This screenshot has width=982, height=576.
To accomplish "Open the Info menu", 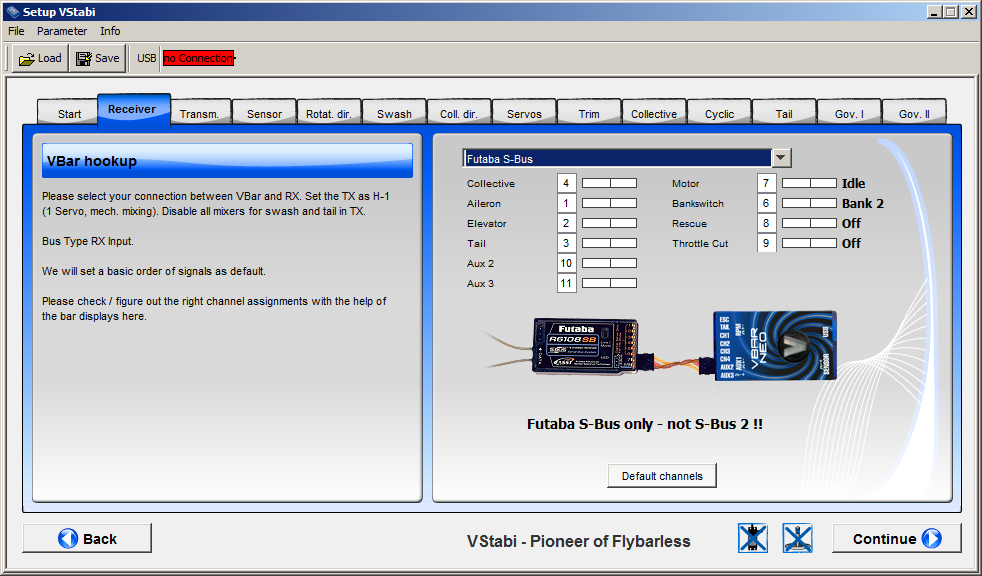I will click(x=110, y=31).
